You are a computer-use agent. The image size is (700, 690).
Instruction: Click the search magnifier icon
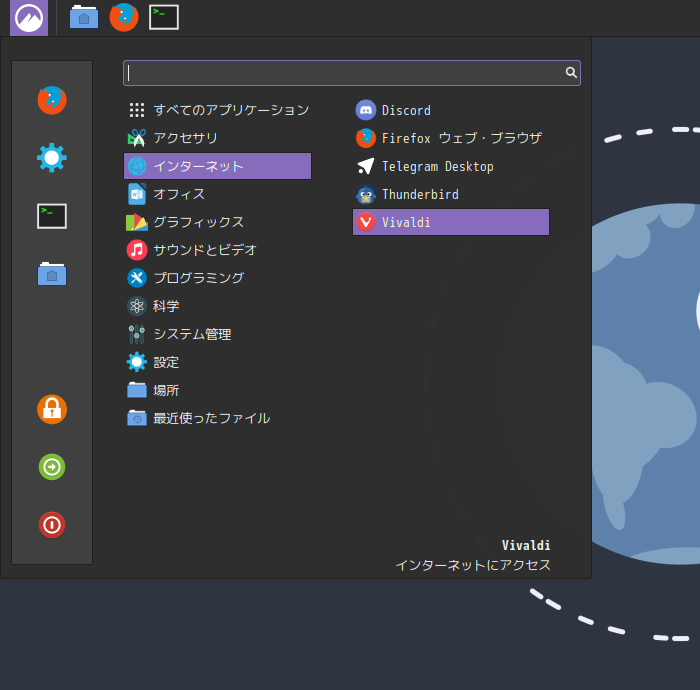pos(571,73)
